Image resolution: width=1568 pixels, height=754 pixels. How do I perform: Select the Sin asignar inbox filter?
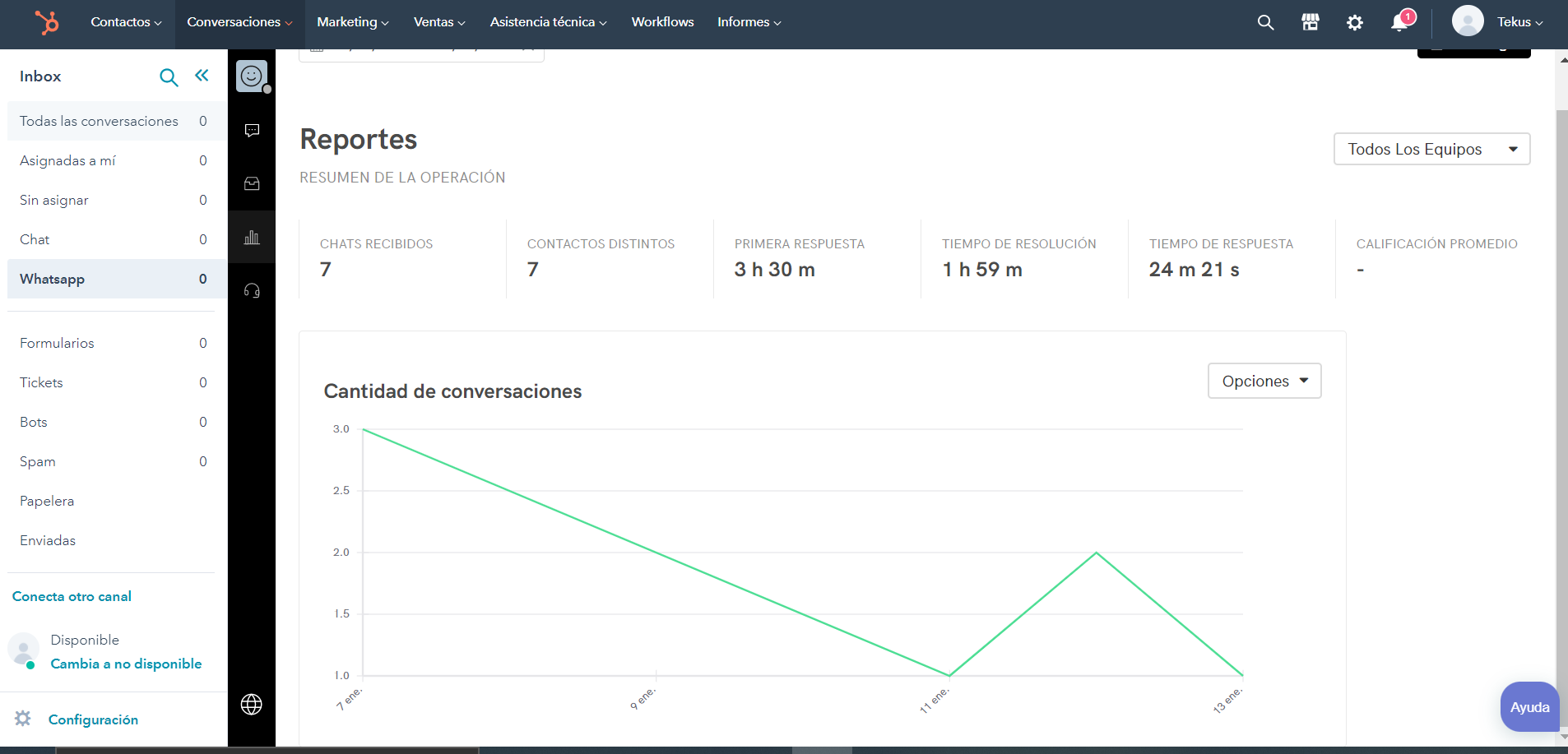tap(54, 200)
